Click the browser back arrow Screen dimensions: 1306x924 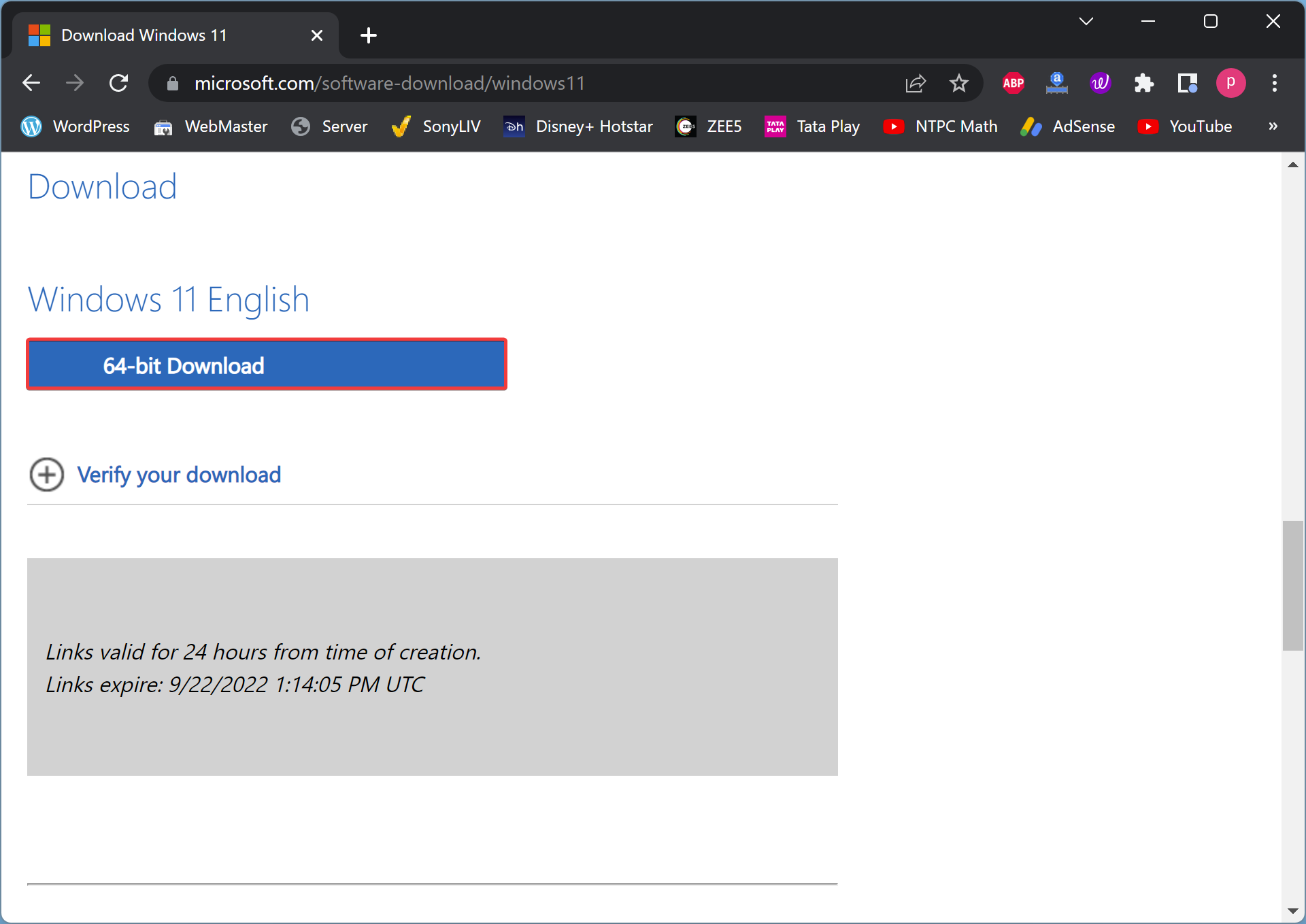(31, 83)
